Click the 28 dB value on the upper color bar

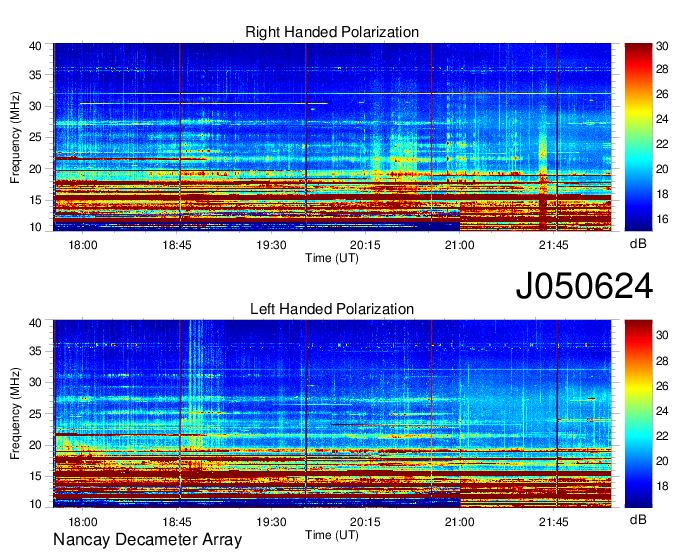point(662,69)
